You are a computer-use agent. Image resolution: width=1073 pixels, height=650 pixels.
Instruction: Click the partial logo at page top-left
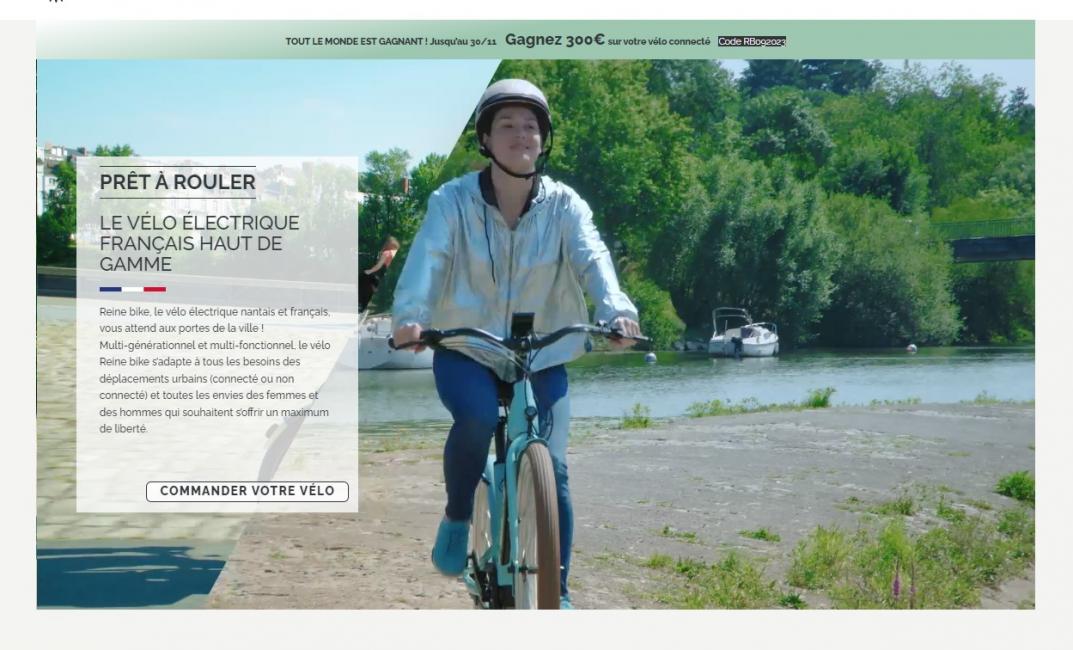57,1
